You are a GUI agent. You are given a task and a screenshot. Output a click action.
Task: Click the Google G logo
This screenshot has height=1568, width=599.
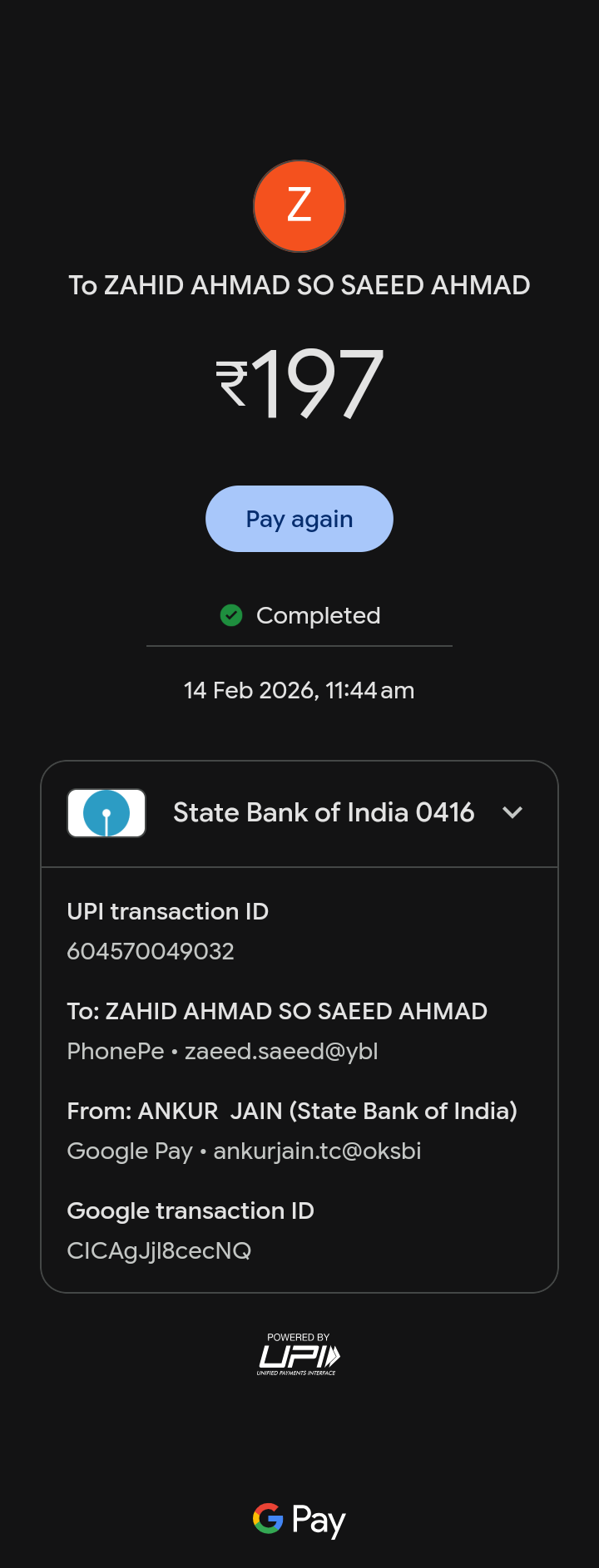click(x=268, y=1518)
